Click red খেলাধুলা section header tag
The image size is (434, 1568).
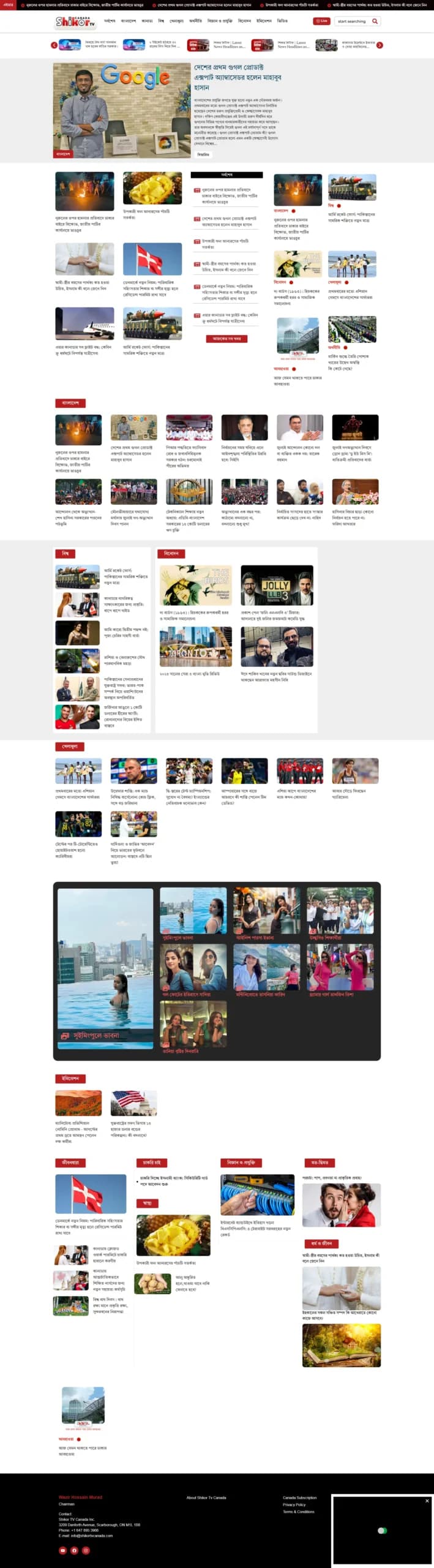pyautogui.click(x=70, y=747)
